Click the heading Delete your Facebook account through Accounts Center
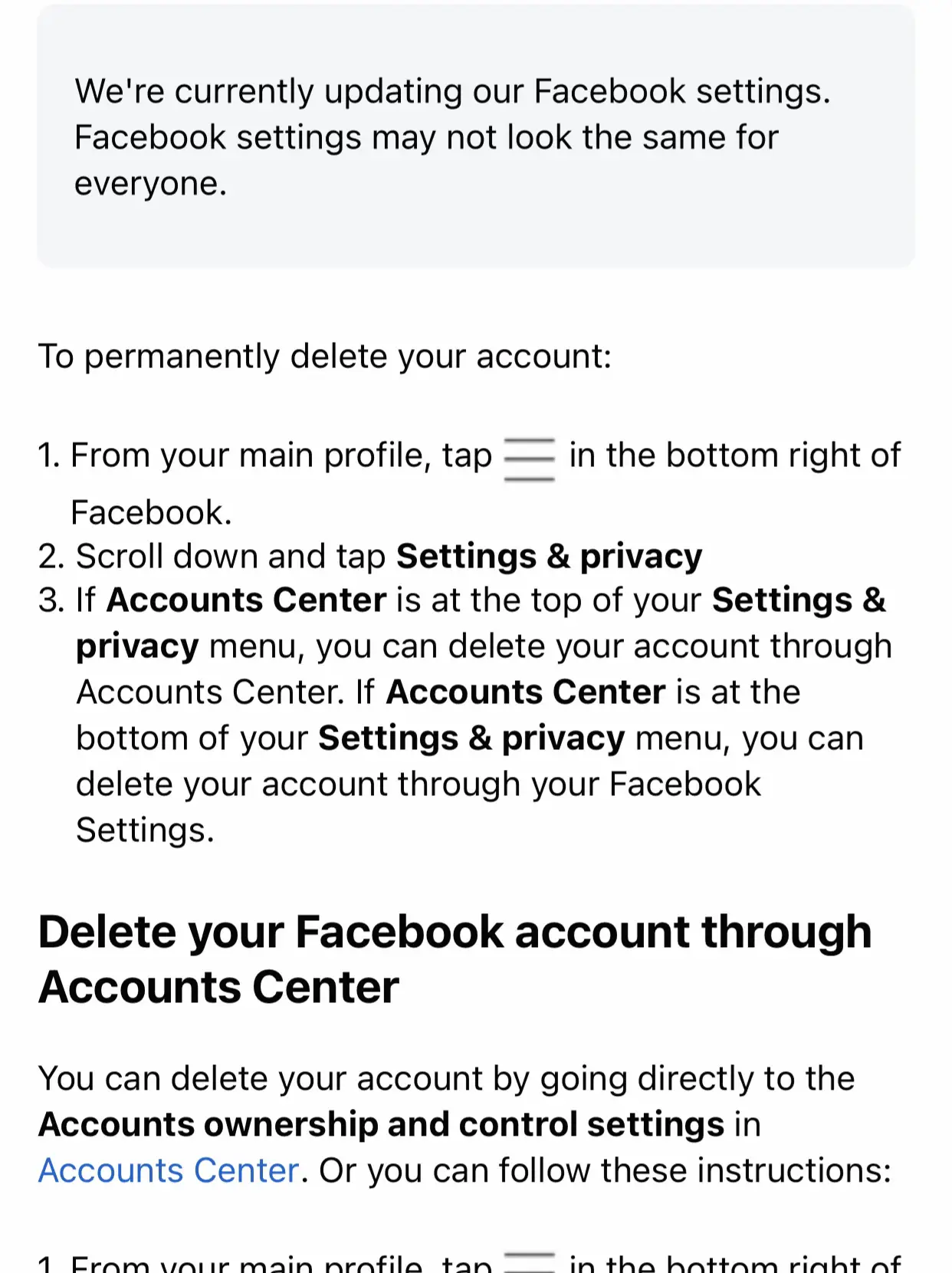Viewport: 952px width, 1273px height. point(455,959)
